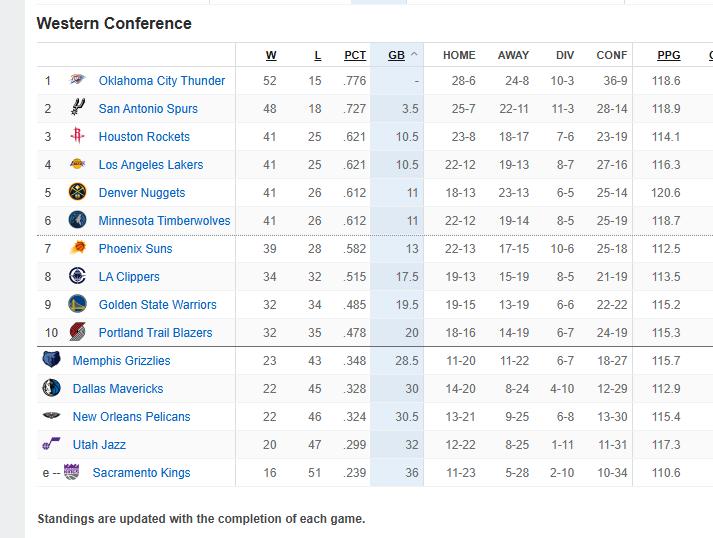Open the LA Clippers team link
This screenshot has width=713, height=538.
tap(129, 277)
